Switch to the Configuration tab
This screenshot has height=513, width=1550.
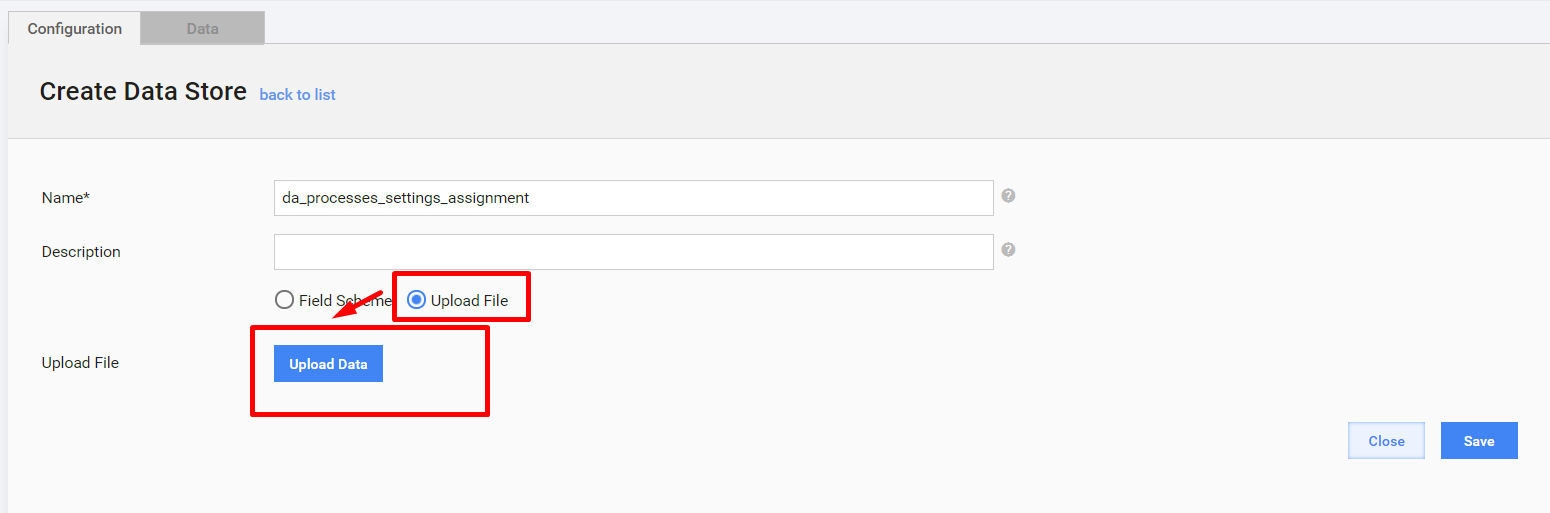coord(75,28)
